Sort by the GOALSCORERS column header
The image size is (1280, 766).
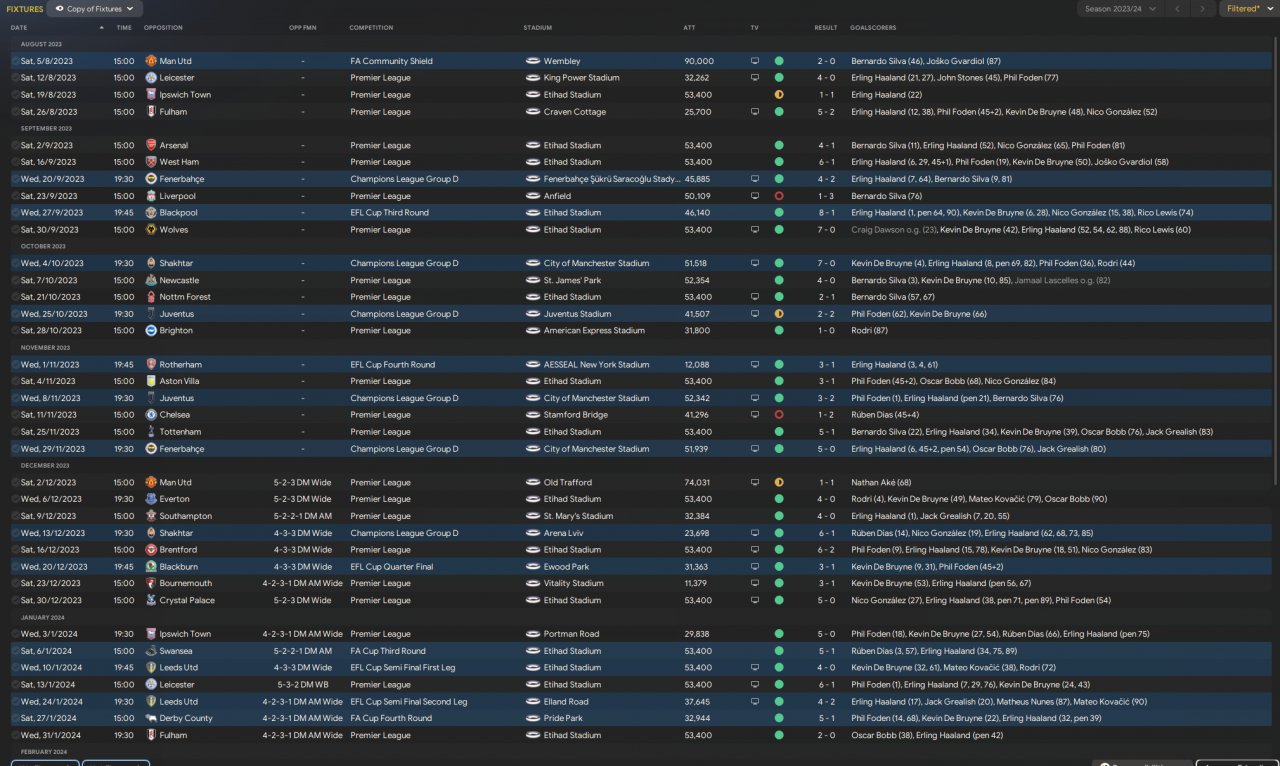[873, 28]
